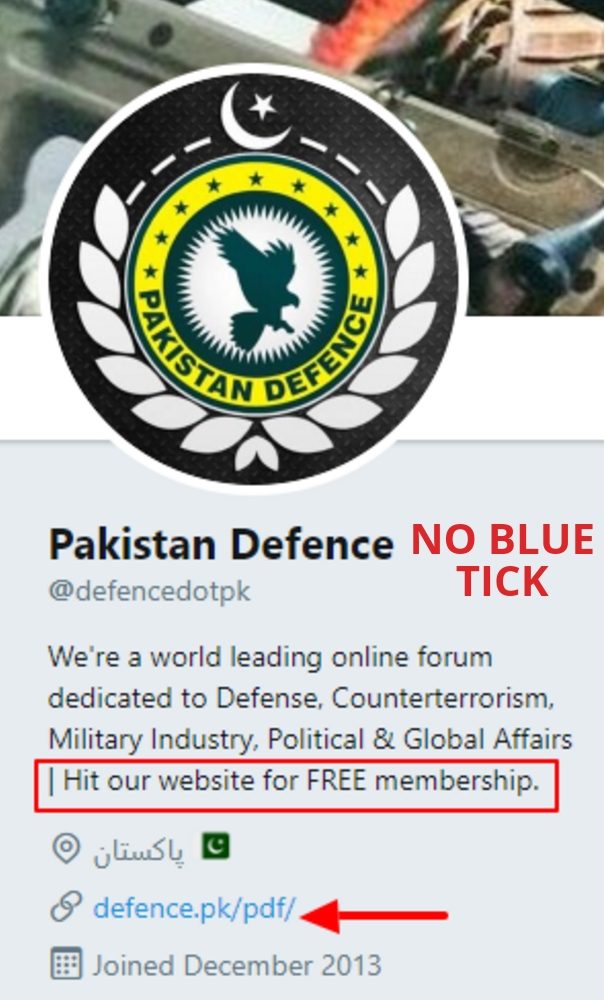Click the @defencedotpk handle

pyautogui.click(x=150, y=591)
